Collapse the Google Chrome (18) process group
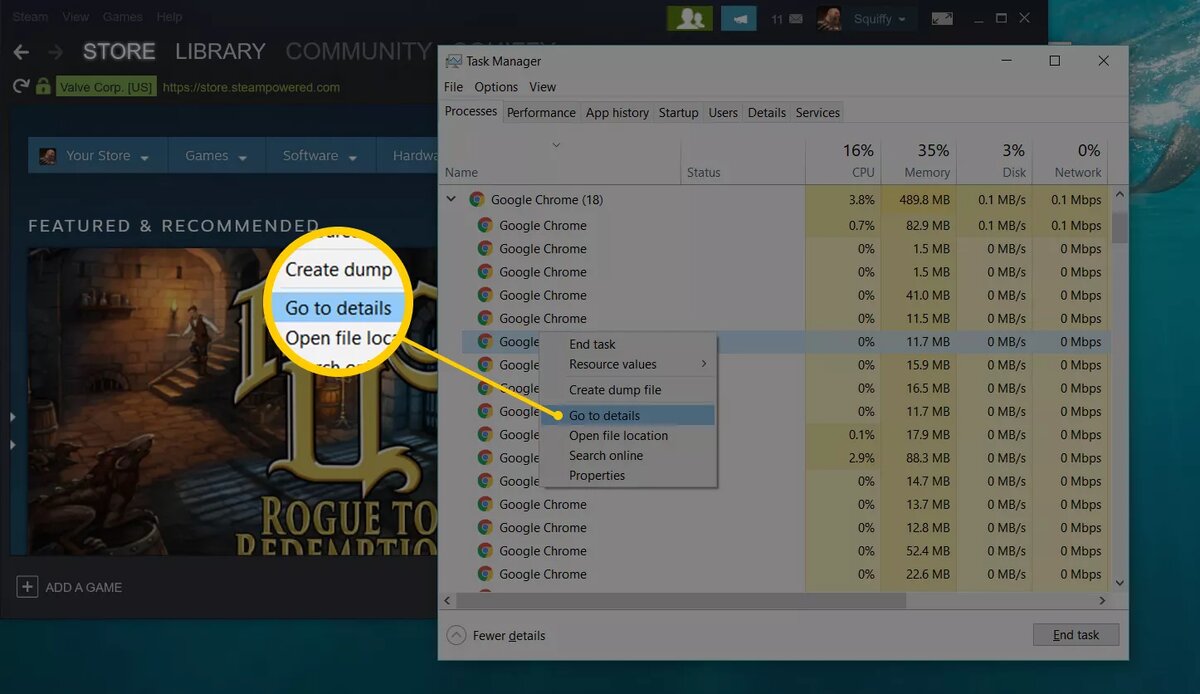Screen dimensions: 1200x694 click(451, 199)
